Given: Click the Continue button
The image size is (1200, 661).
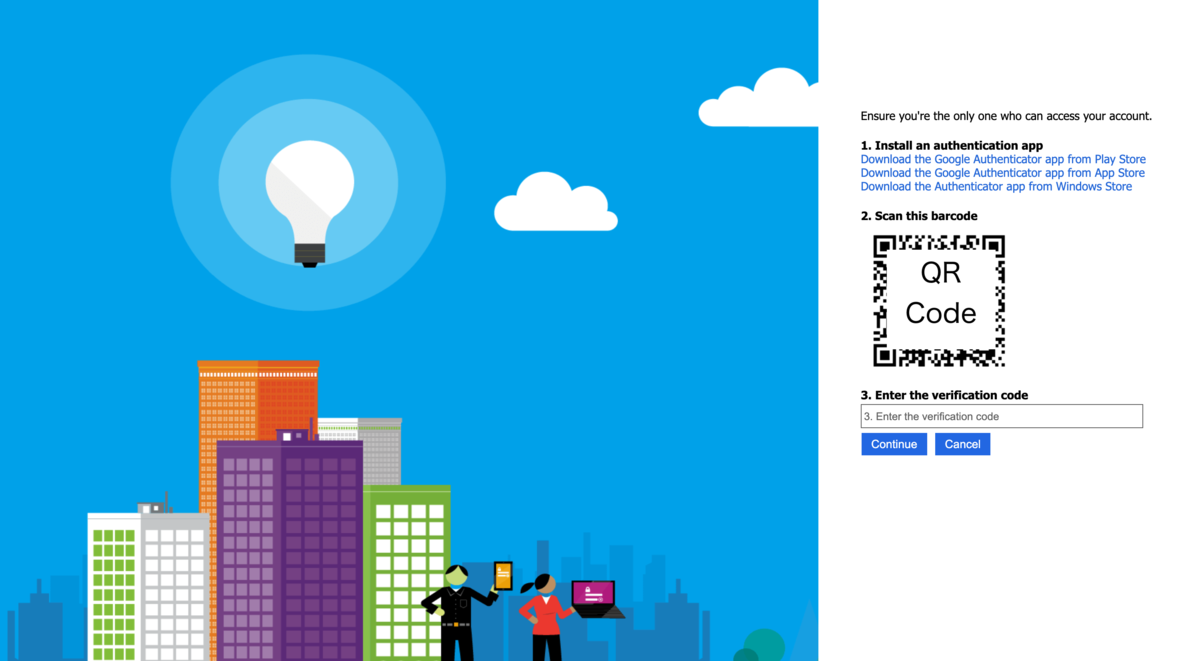Looking at the screenshot, I should [894, 444].
